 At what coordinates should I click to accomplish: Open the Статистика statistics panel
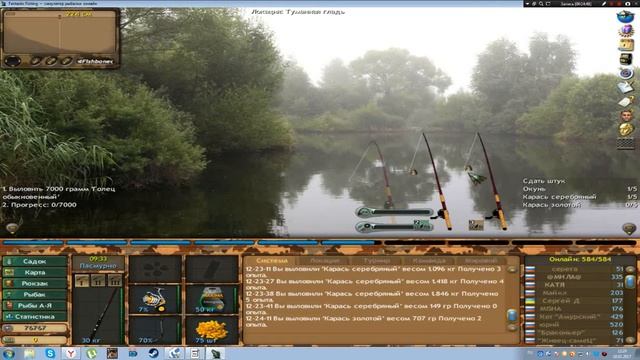(35, 316)
